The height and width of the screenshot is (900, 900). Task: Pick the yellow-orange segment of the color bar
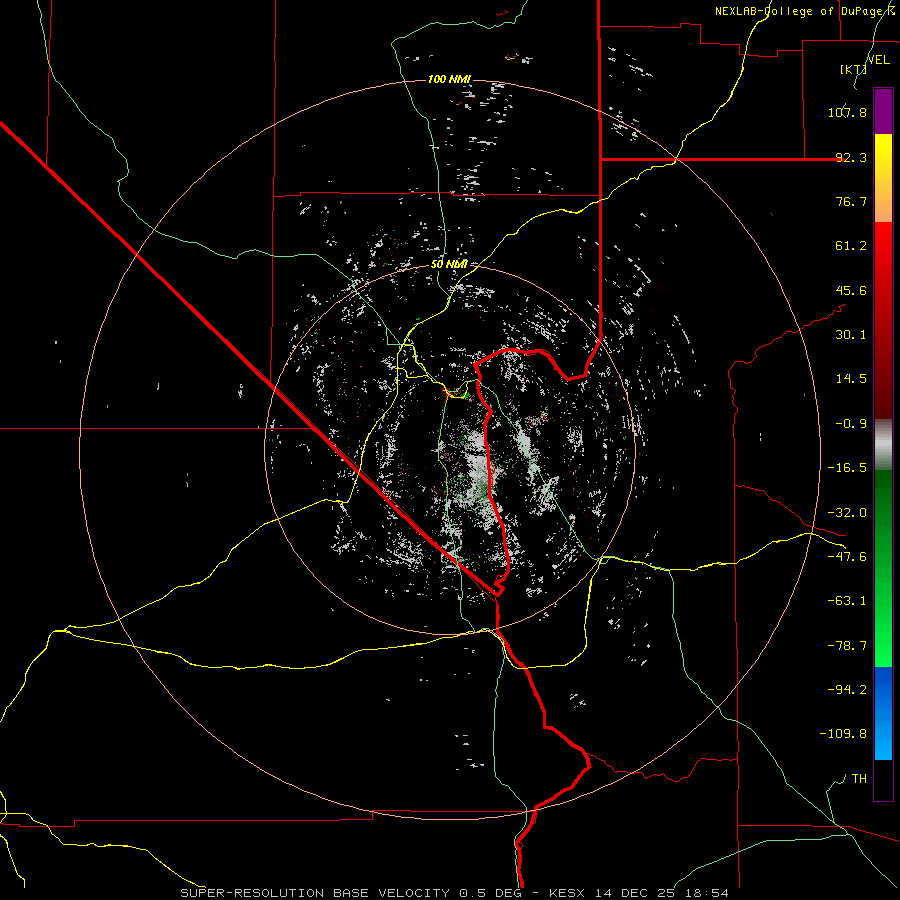pos(883,178)
